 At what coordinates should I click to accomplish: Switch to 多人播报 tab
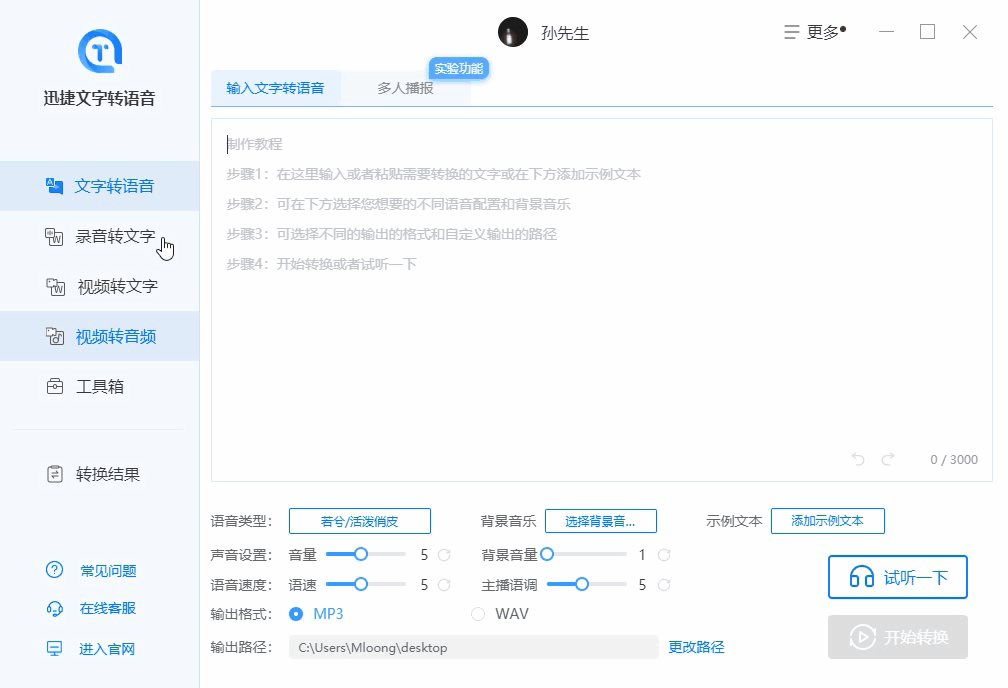[x=406, y=88]
